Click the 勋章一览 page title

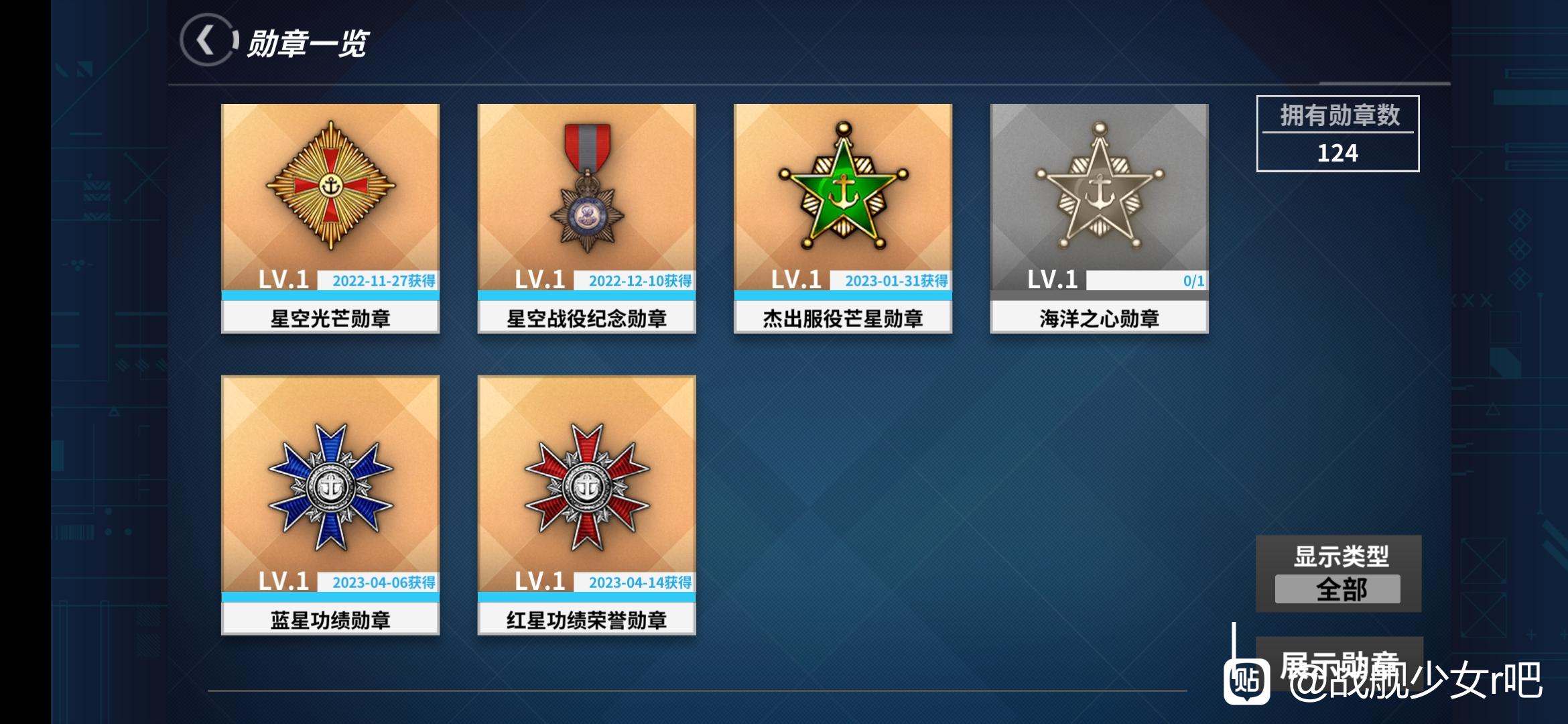(x=308, y=44)
